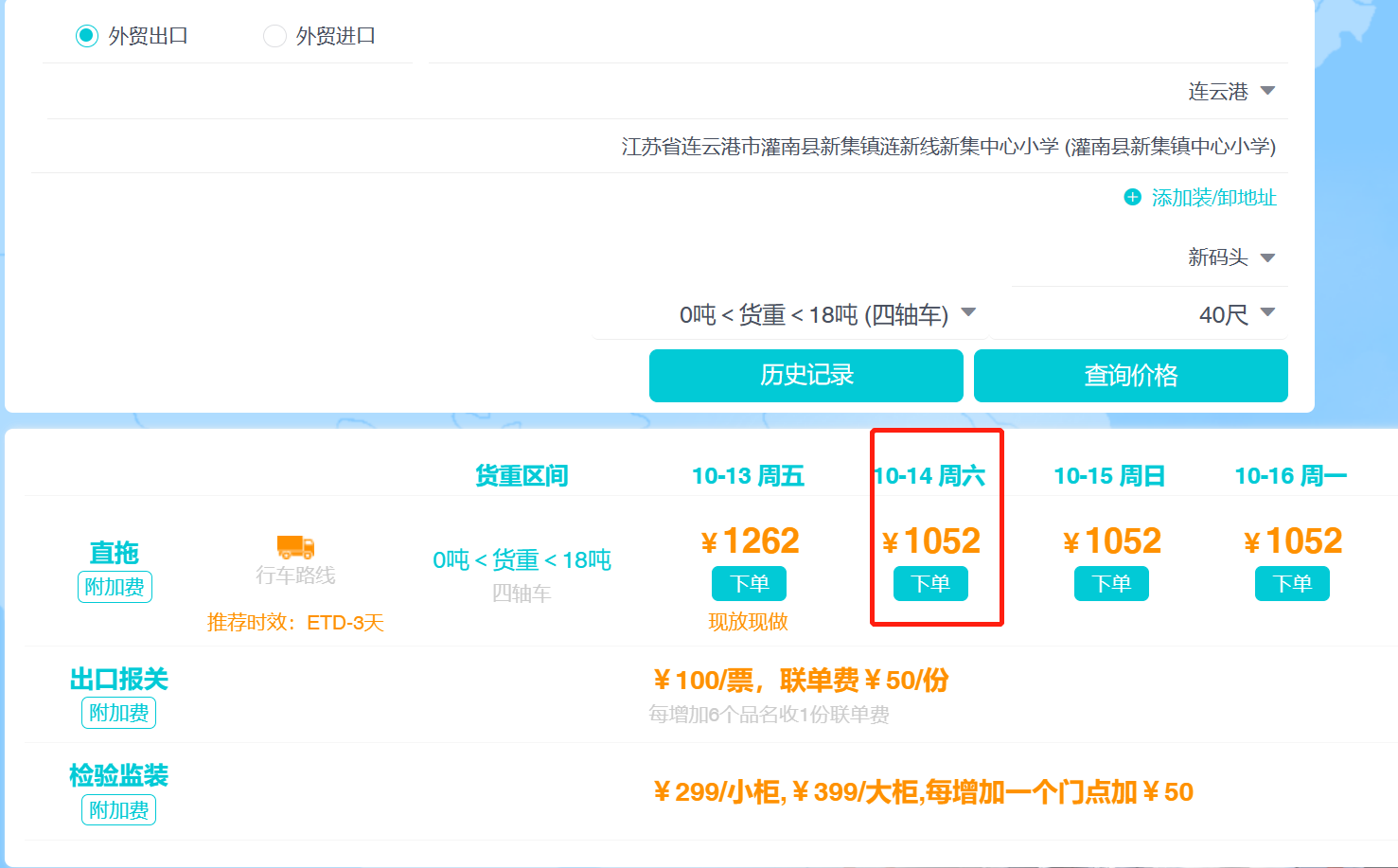This screenshot has width=1398, height=868.
Task: Click the 检验监装 service heading
Action: pyautogui.click(x=118, y=776)
